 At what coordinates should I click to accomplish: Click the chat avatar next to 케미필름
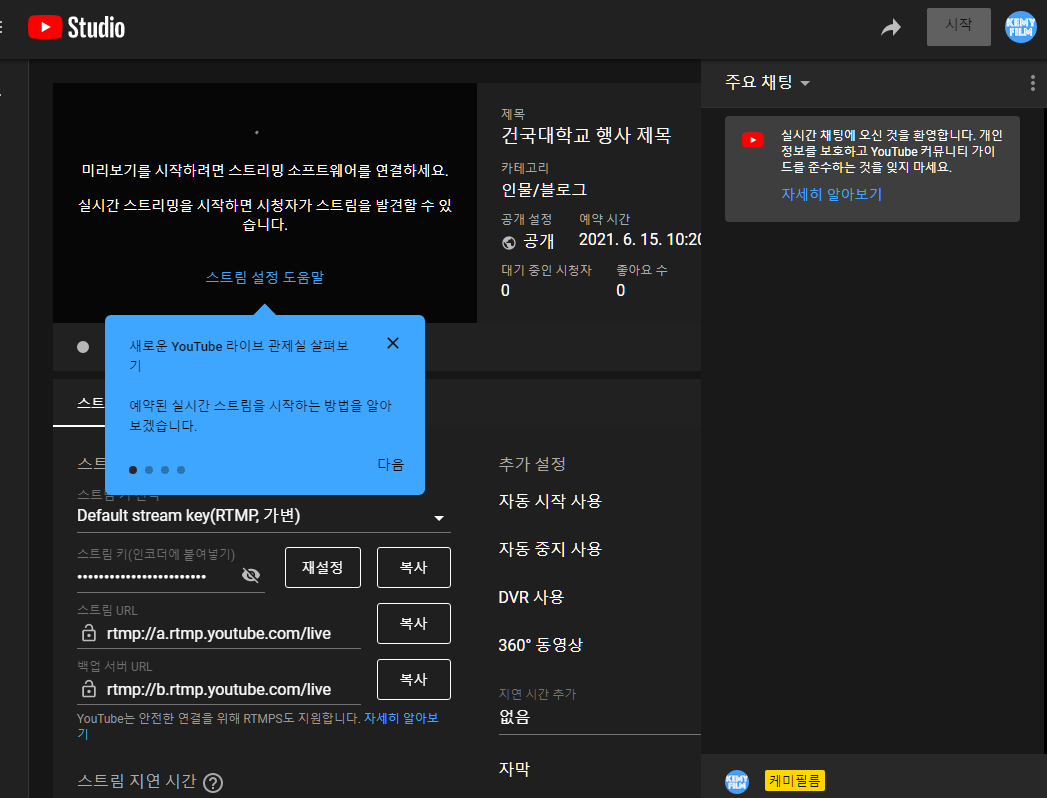(737, 781)
